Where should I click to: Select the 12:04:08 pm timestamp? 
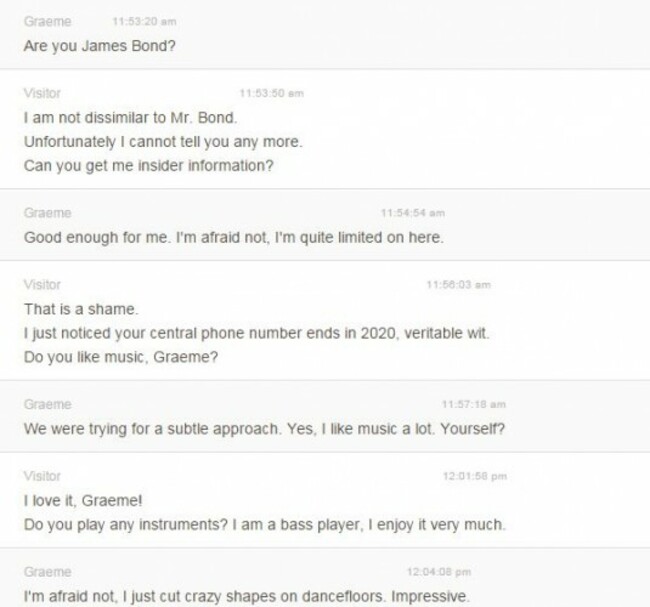tap(439, 572)
